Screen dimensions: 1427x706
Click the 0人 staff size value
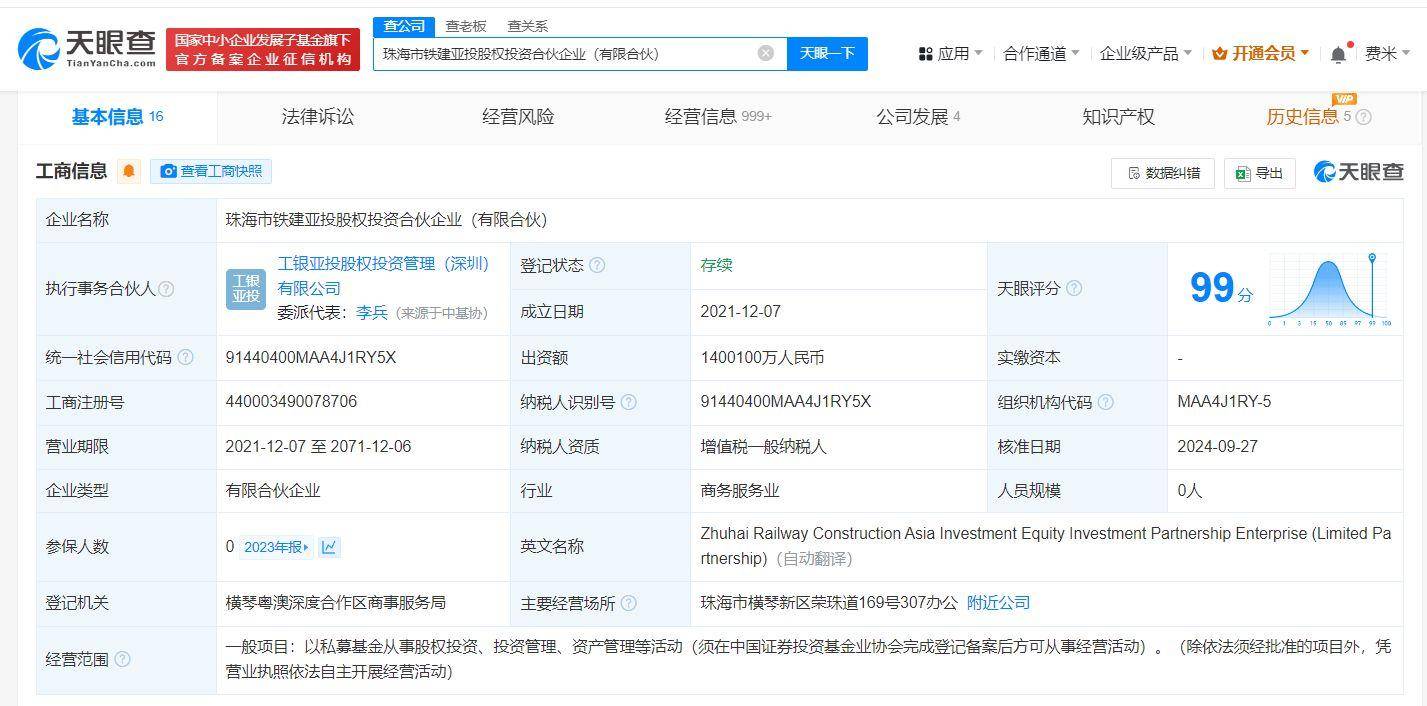pyautogui.click(x=1189, y=491)
